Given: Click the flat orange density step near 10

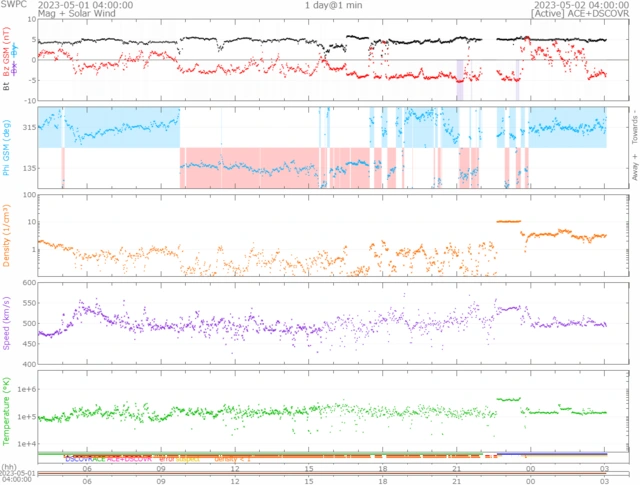Looking at the screenshot, I should pos(509,221).
